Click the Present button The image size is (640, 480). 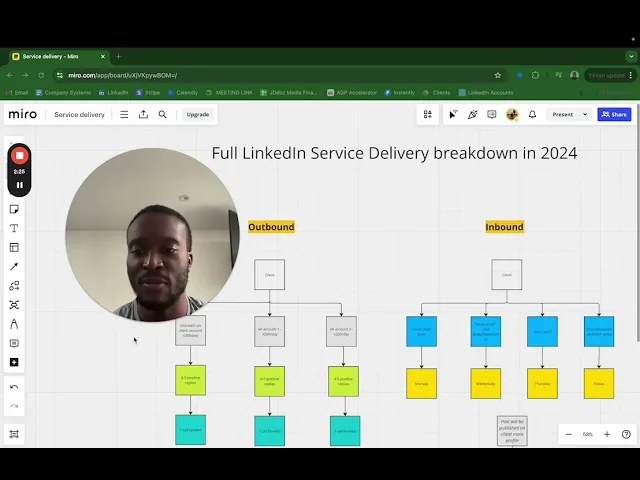[563, 115]
